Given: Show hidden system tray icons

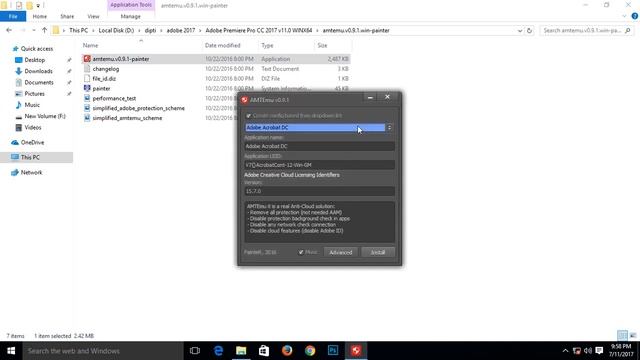Looking at the screenshot, I should coord(565,351).
